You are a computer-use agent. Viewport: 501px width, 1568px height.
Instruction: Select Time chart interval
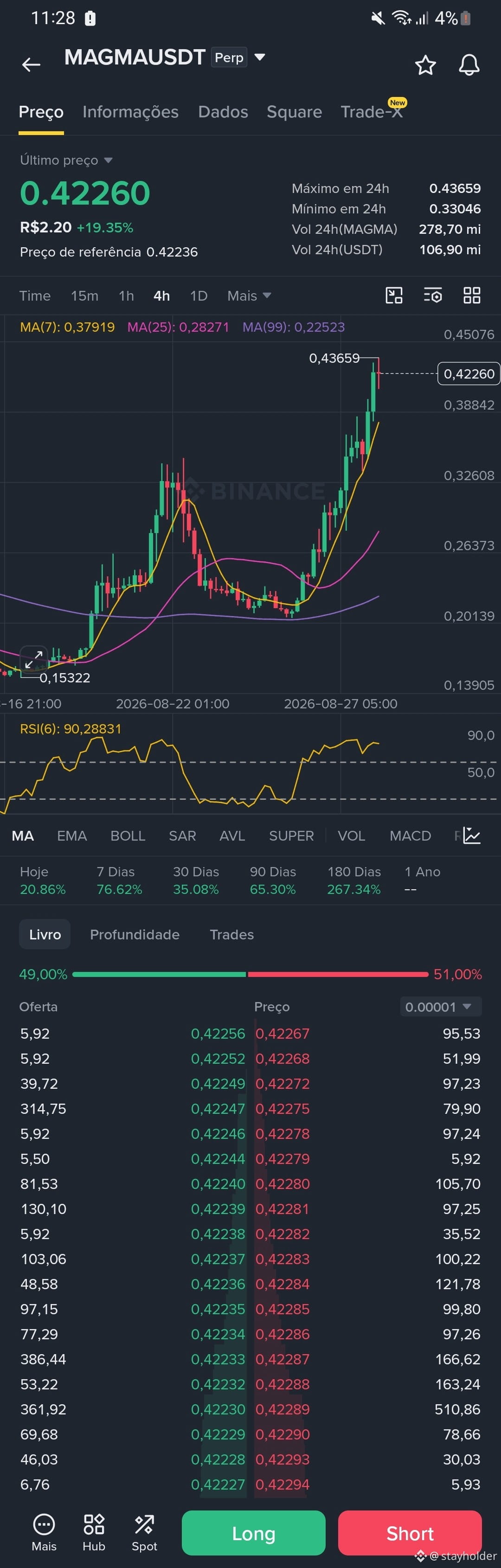tap(35, 296)
